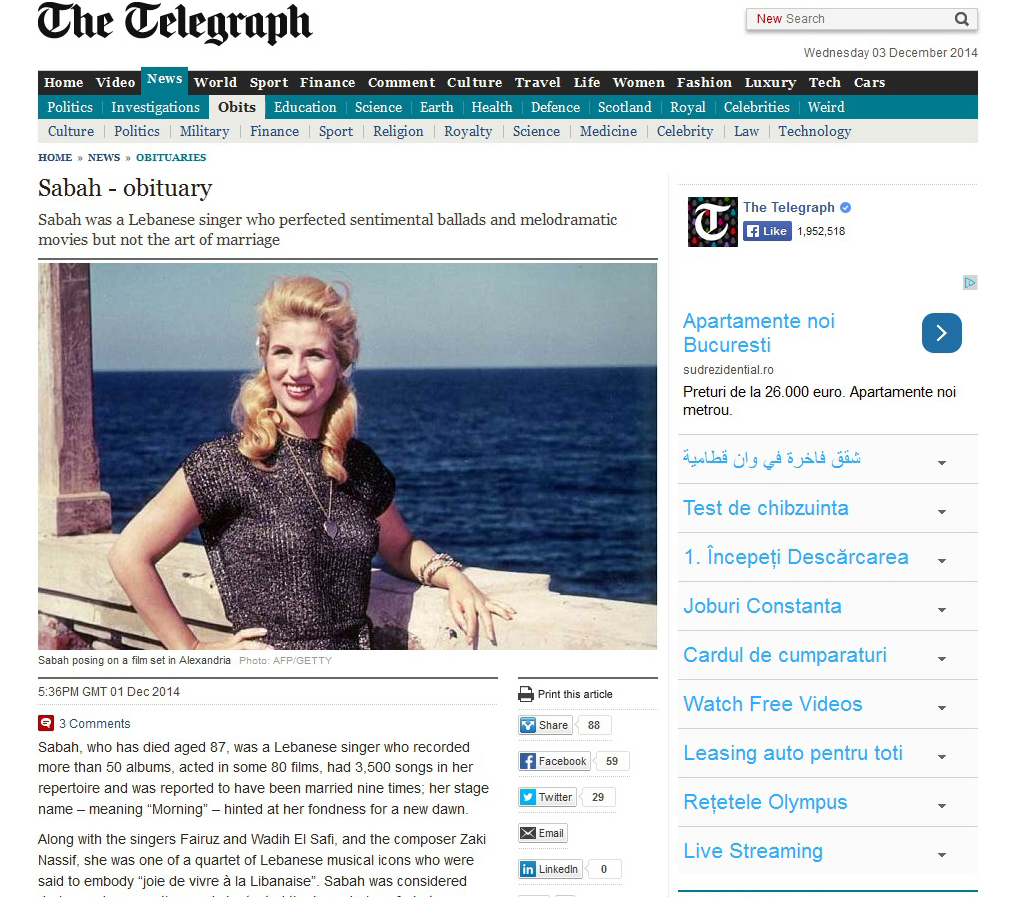Click the search magnifying glass icon
The image size is (1018, 897).
click(961, 19)
